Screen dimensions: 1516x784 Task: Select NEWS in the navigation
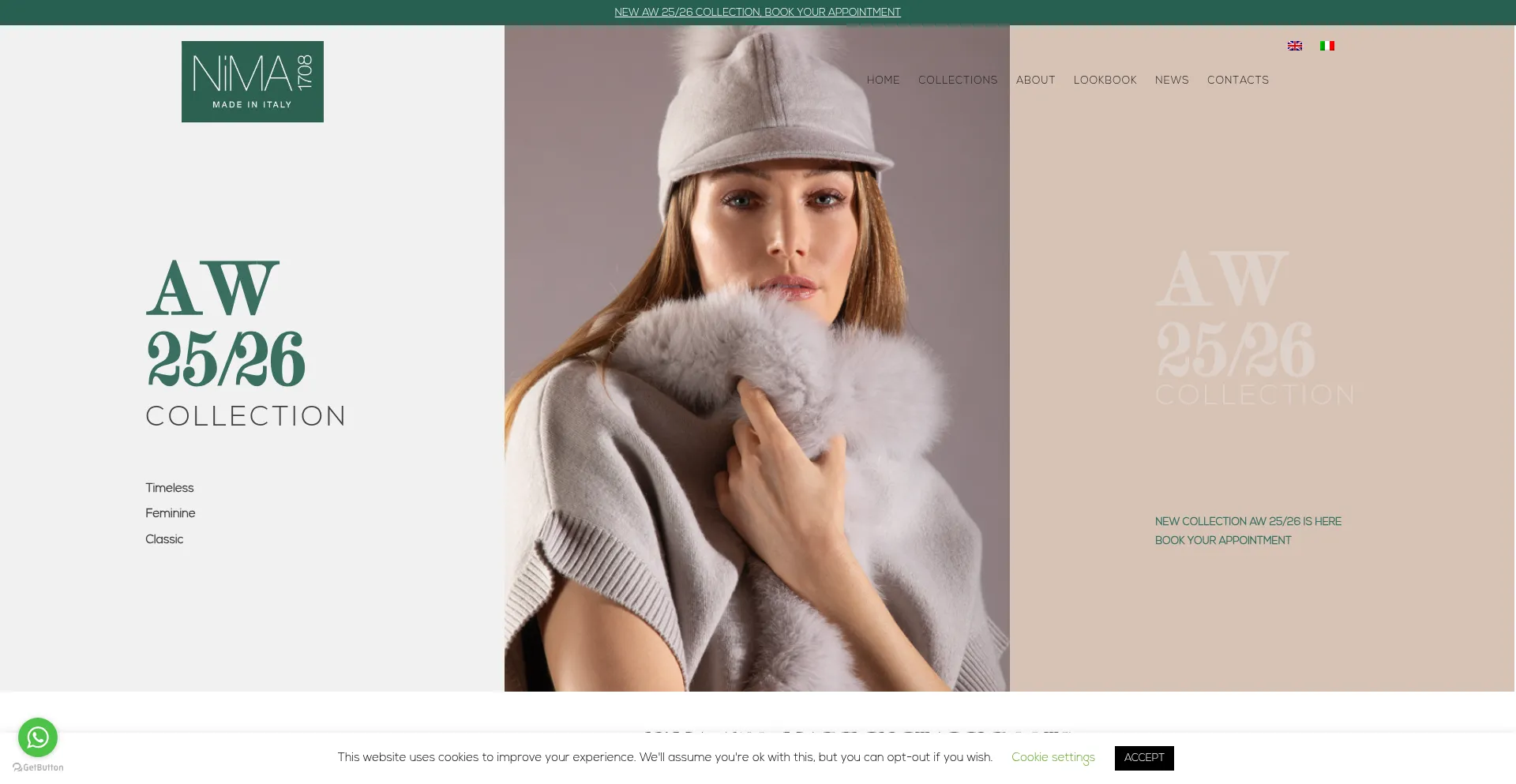[1172, 80]
